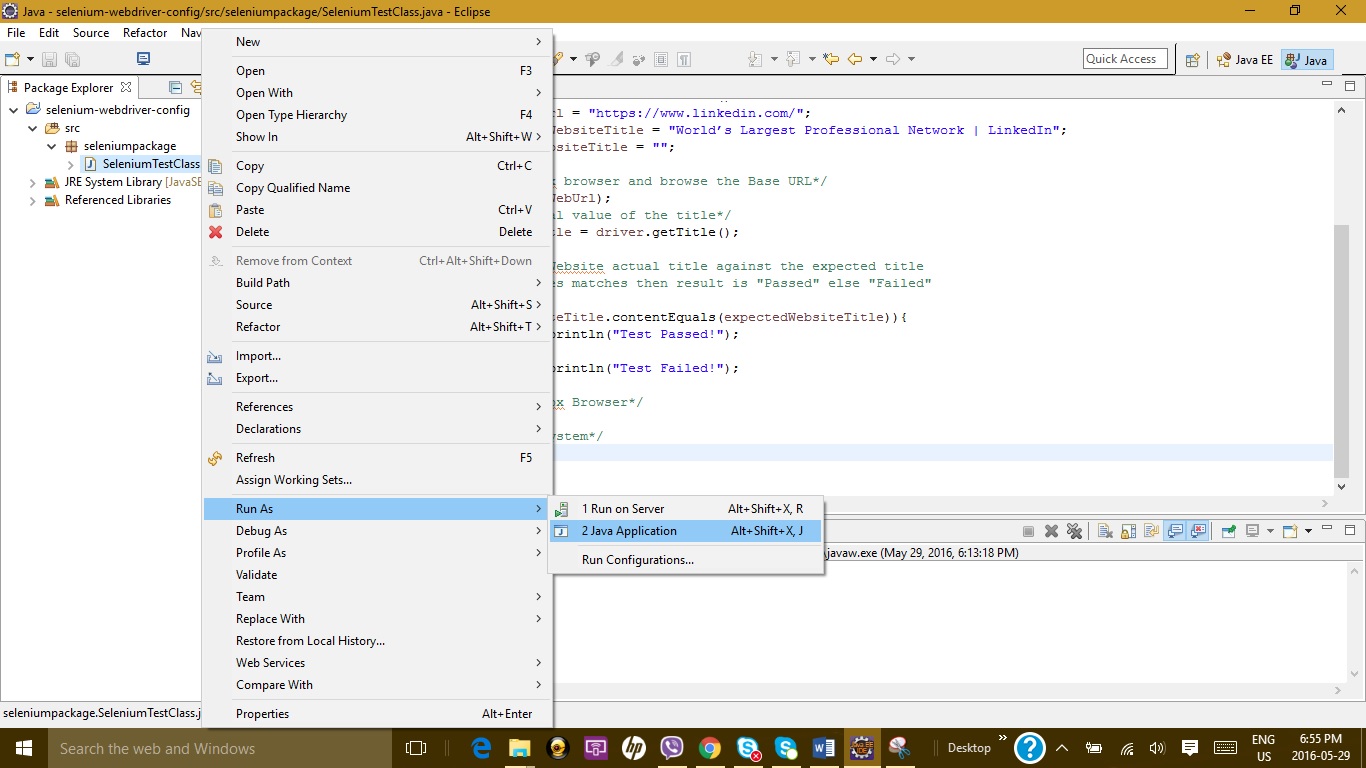Collapse All in Package Explorer

tap(176, 88)
